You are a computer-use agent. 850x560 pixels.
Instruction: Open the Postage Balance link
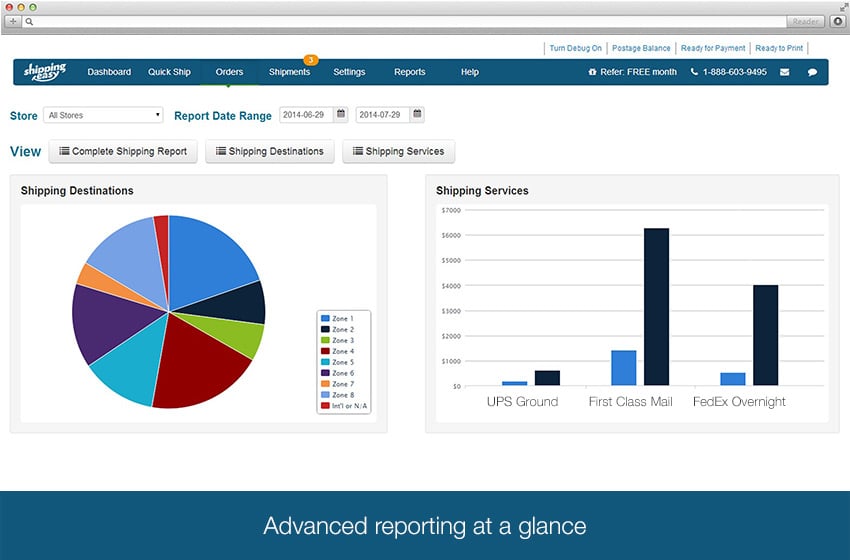(642, 48)
